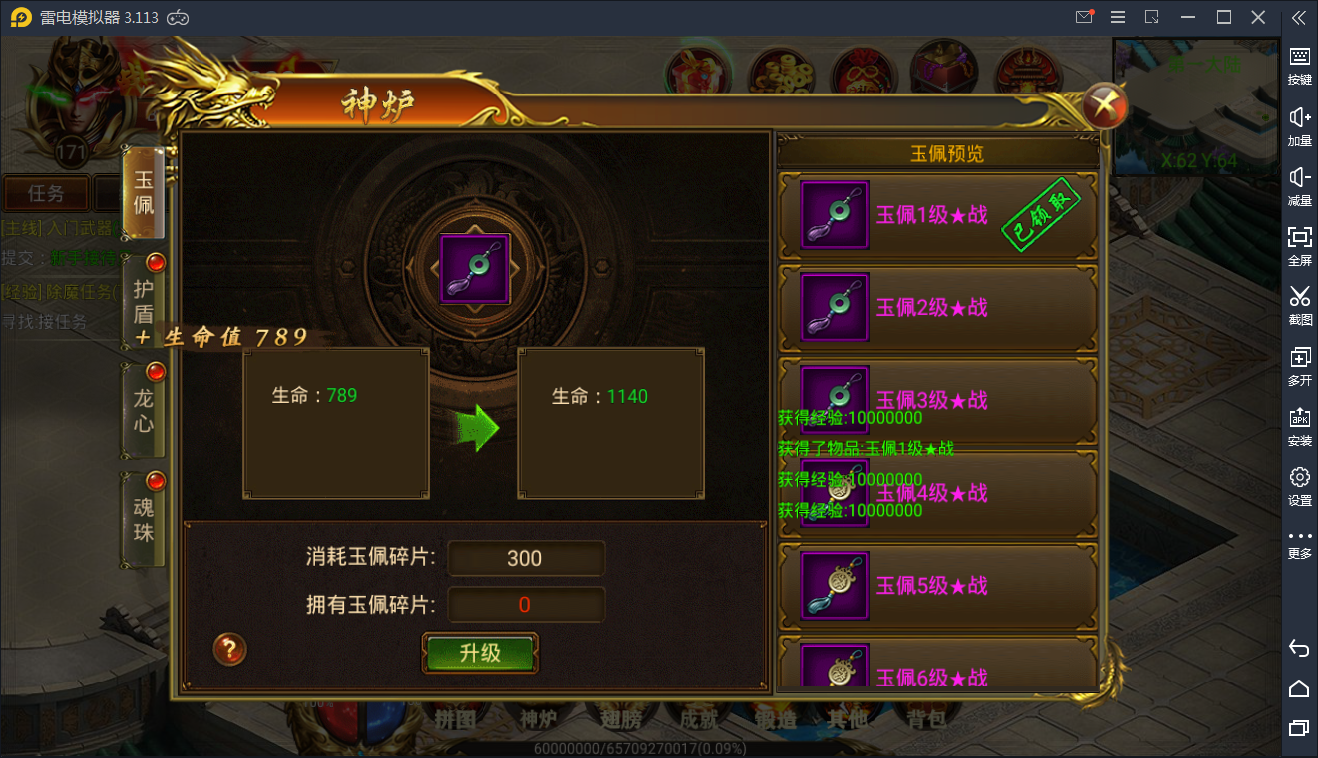
Task: Select the 玉佩 side tab
Action: click(144, 192)
